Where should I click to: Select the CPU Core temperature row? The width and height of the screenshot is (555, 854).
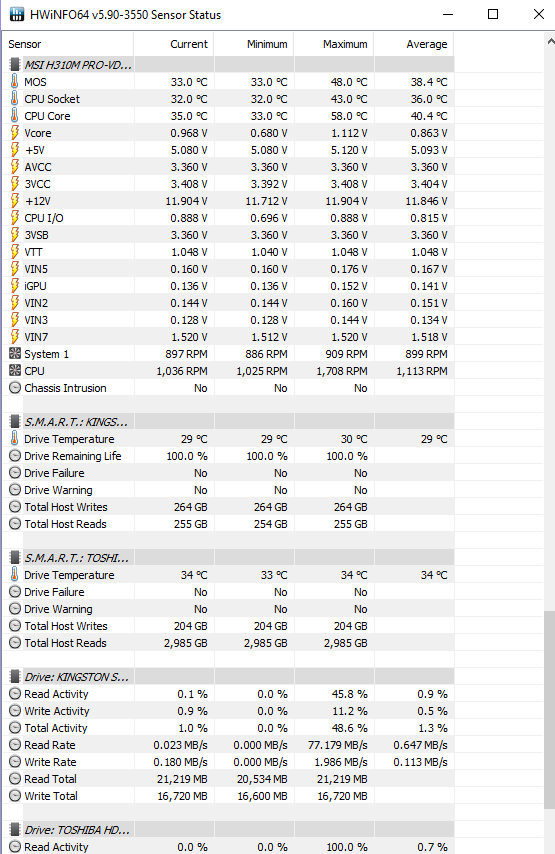(229, 116)
